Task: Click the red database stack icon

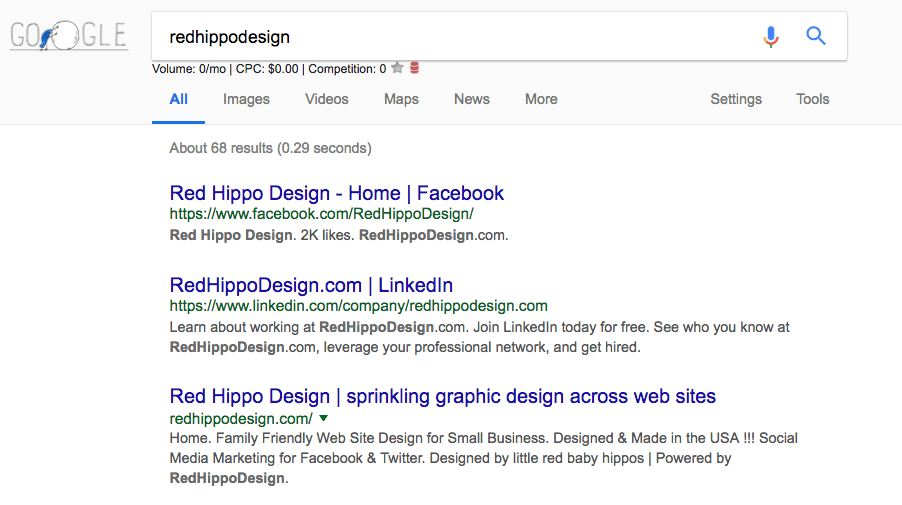Action: pos(414,68)
